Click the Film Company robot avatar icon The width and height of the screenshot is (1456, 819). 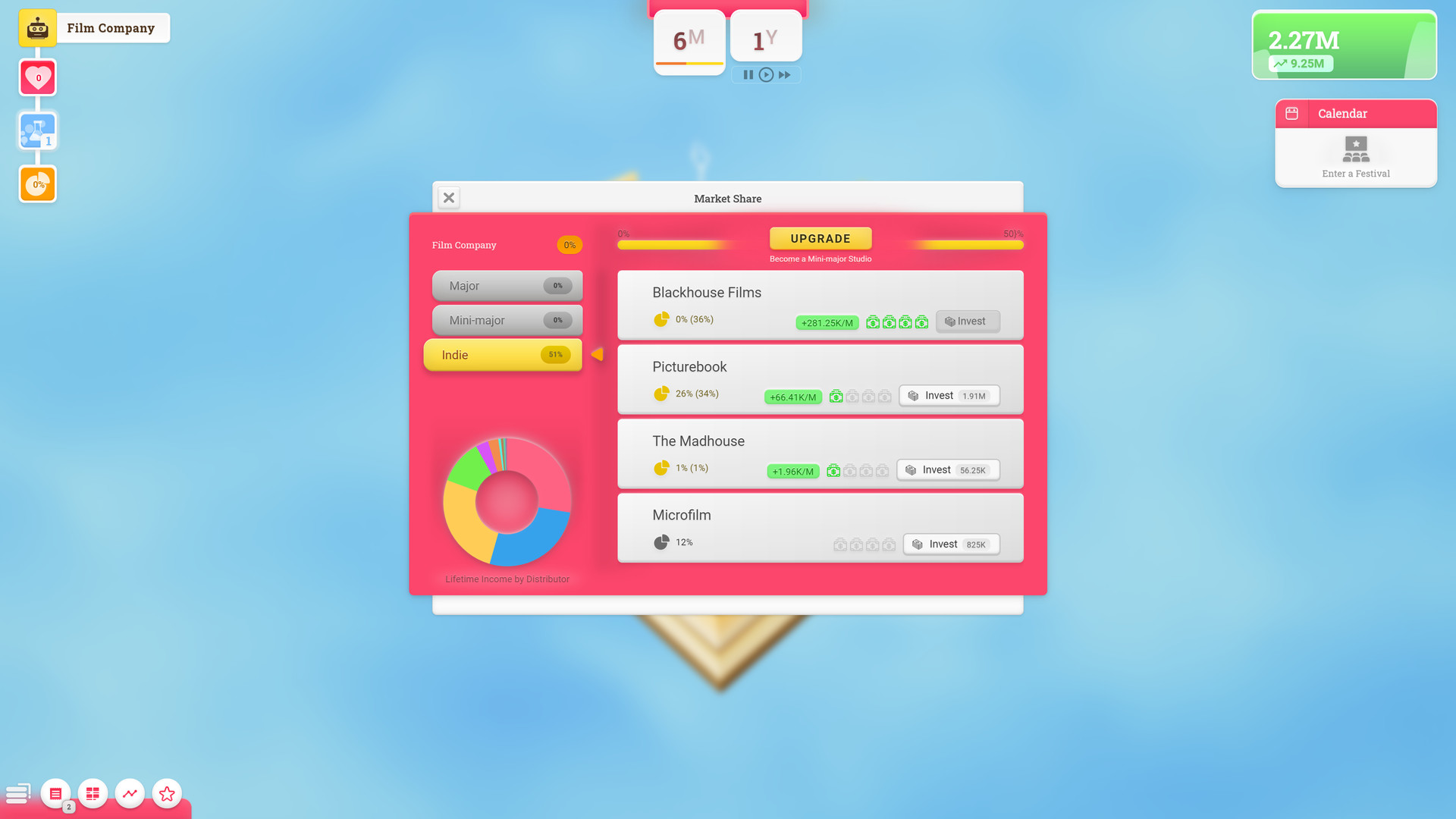[x=37, y=27]
